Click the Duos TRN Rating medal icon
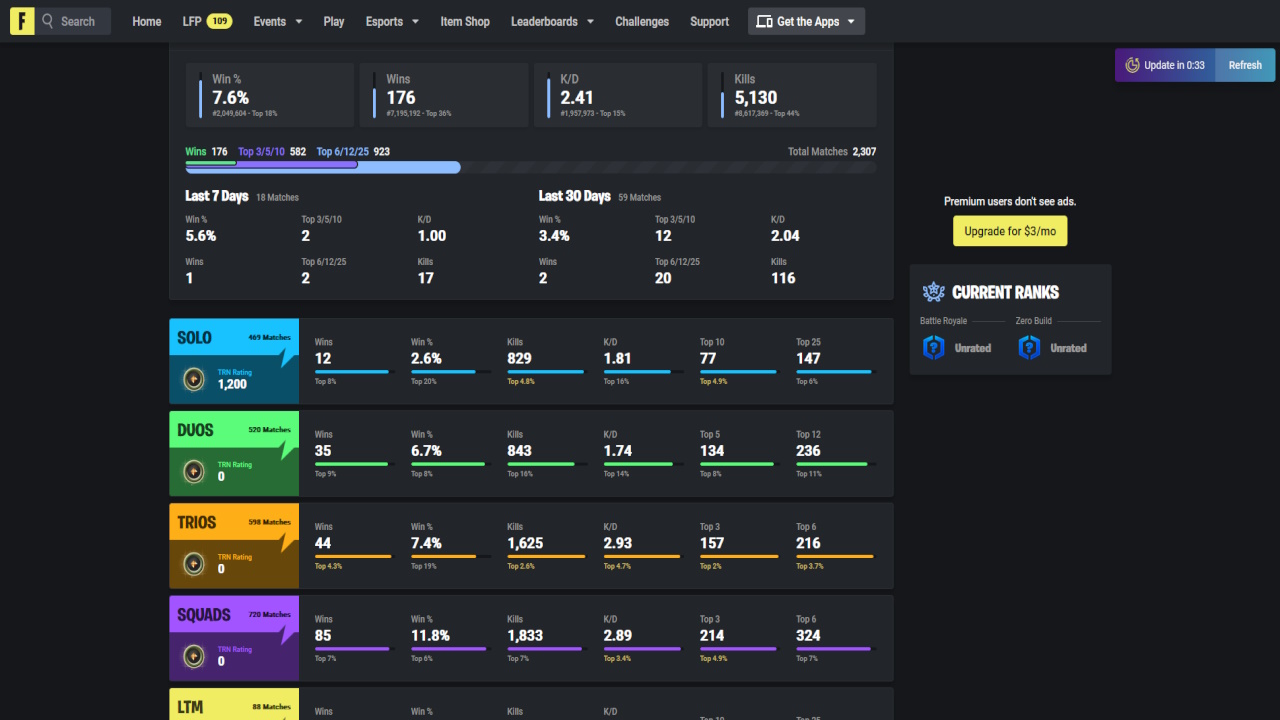Viewport: 1280px width, 720px height. click(194, 471)
